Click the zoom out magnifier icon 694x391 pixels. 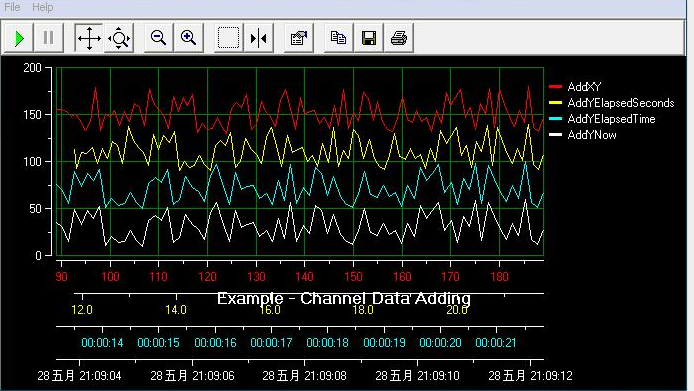pyautogui.click(x=158, y=38)
